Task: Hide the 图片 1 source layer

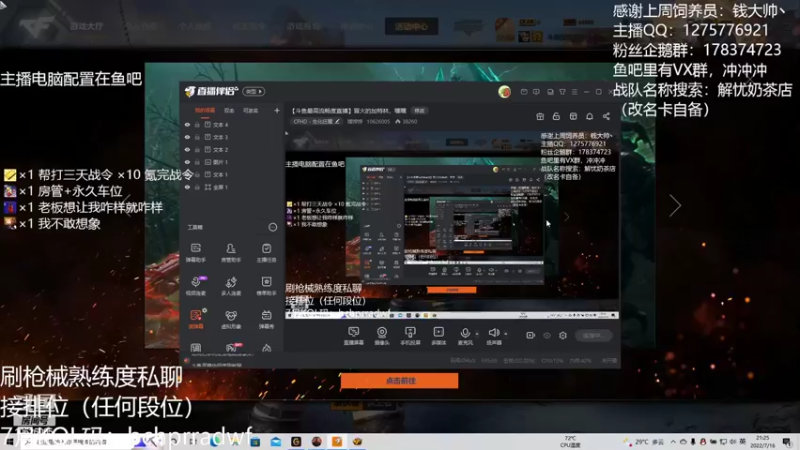Action: (x=187, y=162)
